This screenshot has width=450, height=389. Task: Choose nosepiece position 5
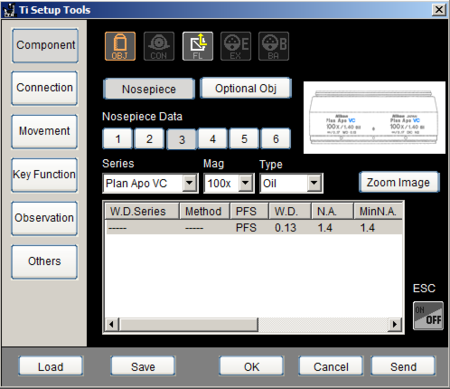(244, 139)
